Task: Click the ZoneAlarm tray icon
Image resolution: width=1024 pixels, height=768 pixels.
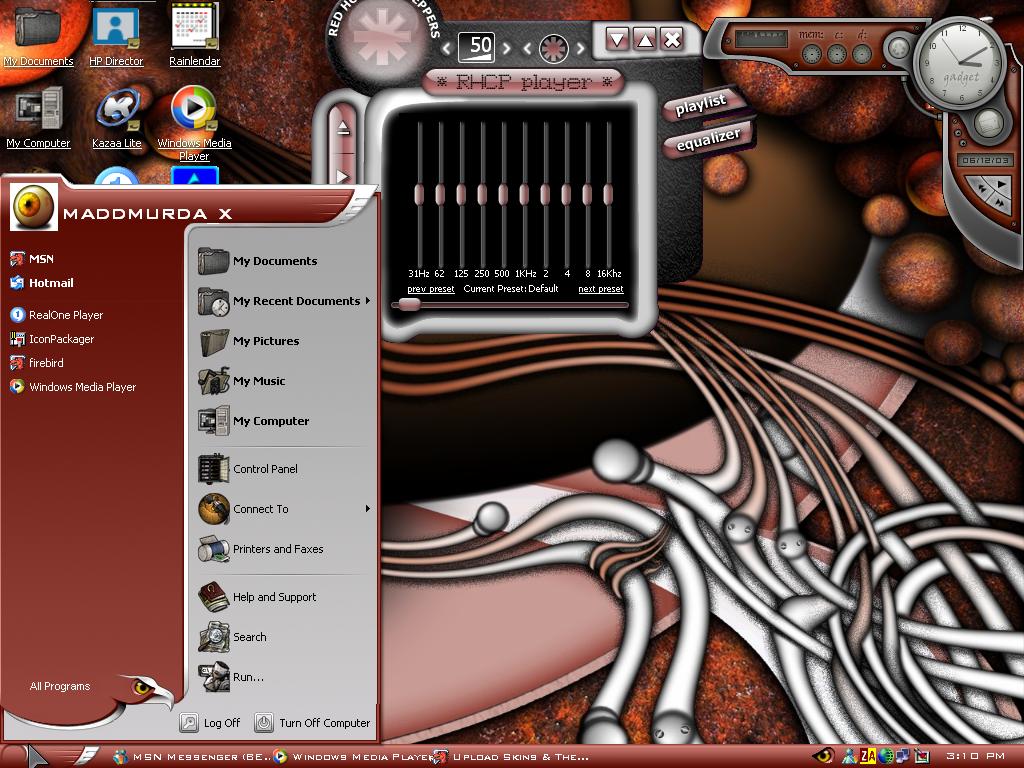Action: coord(867,756)
